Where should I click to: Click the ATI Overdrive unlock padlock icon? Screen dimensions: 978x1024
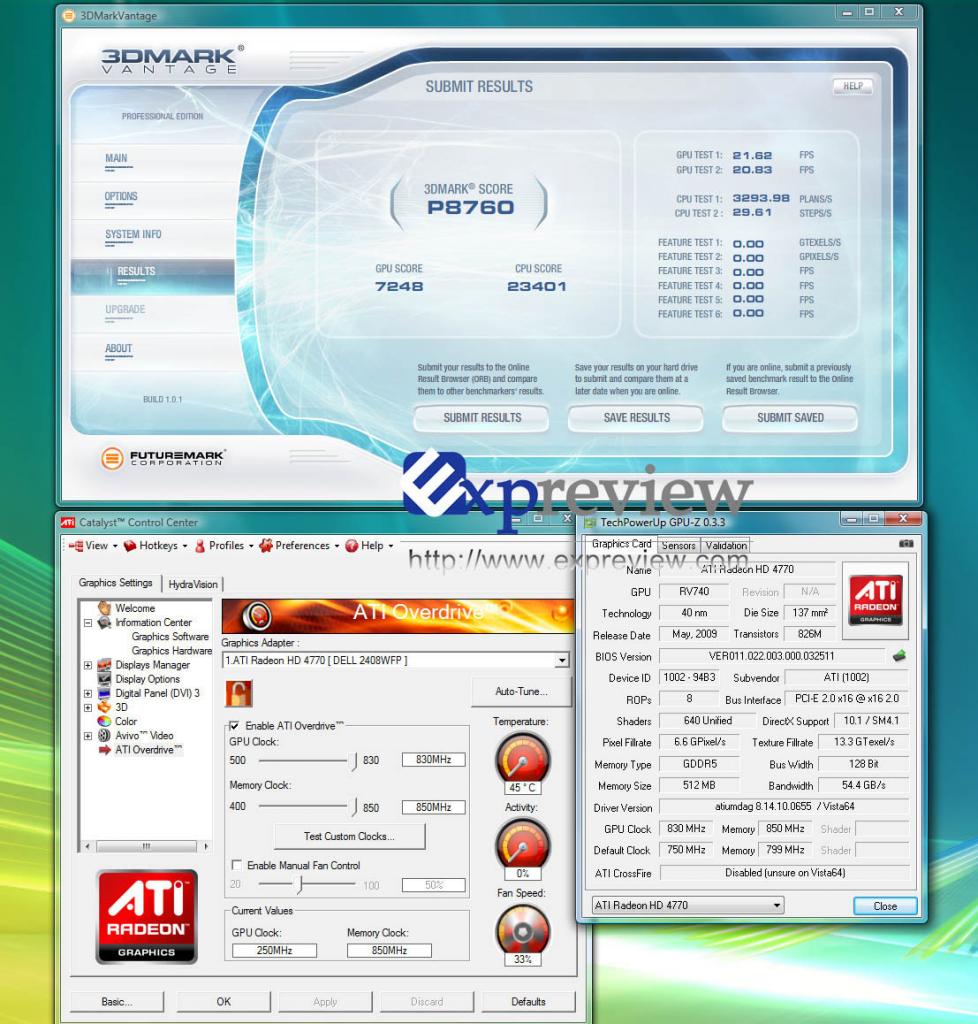(239, 693)
